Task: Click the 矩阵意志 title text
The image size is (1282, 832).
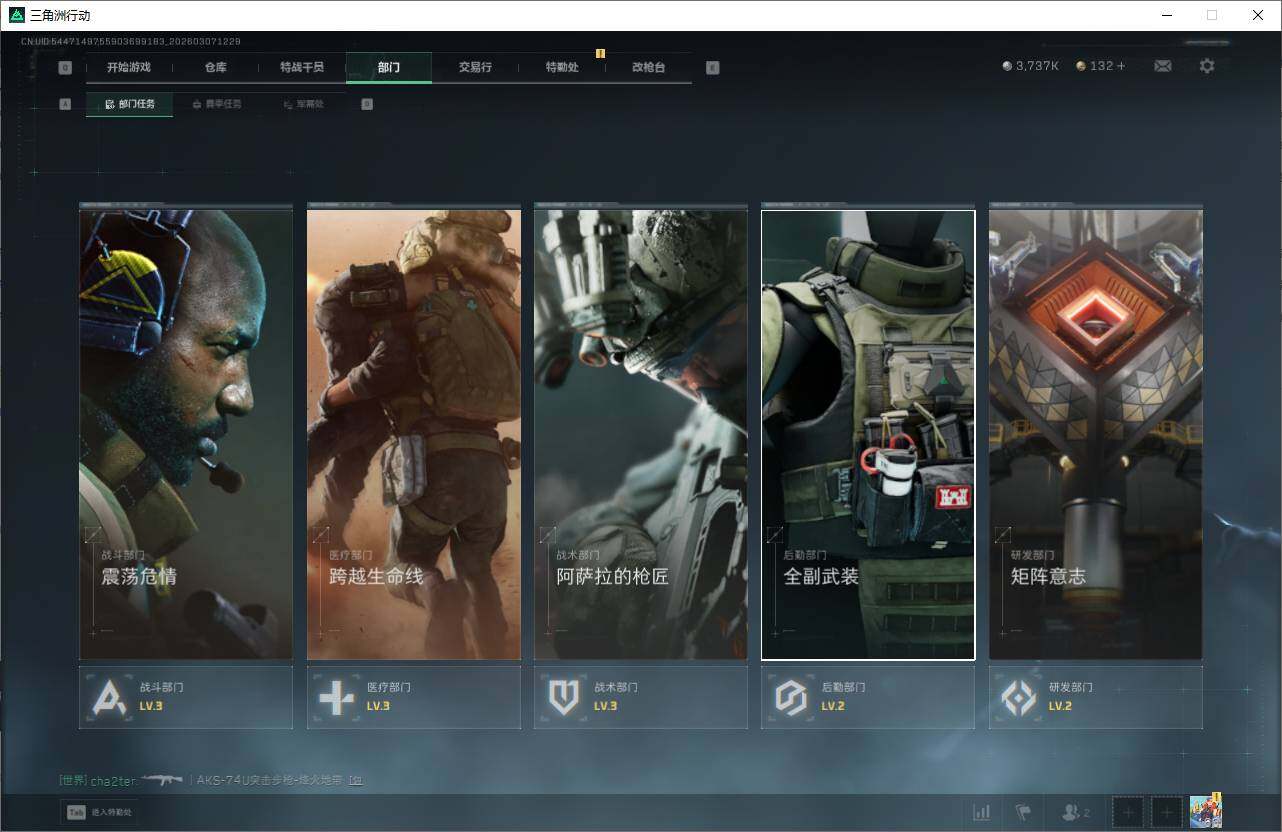Action: tap(1048, 577)
